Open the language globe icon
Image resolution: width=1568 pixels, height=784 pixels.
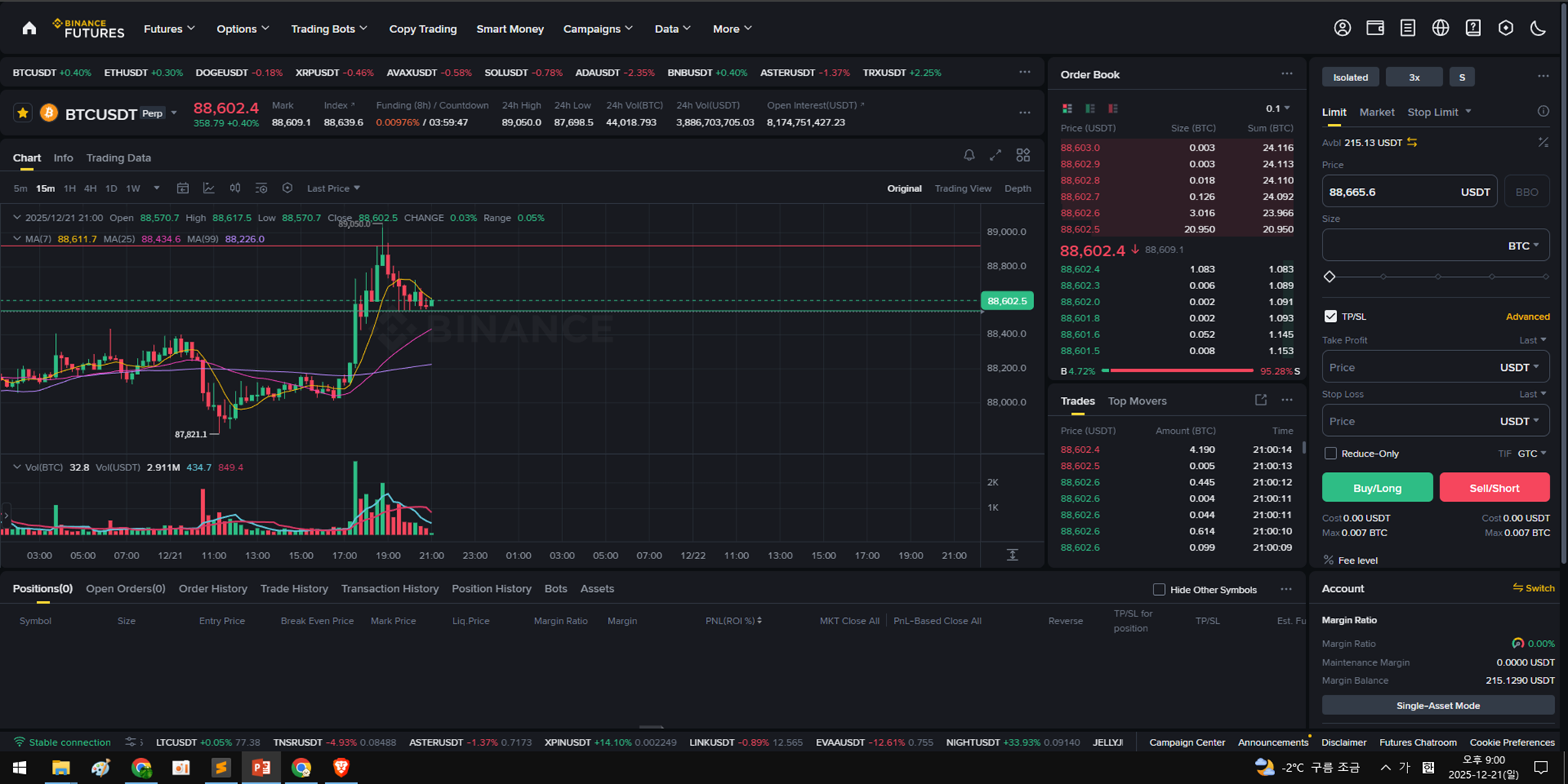[x=1440, y=28]
